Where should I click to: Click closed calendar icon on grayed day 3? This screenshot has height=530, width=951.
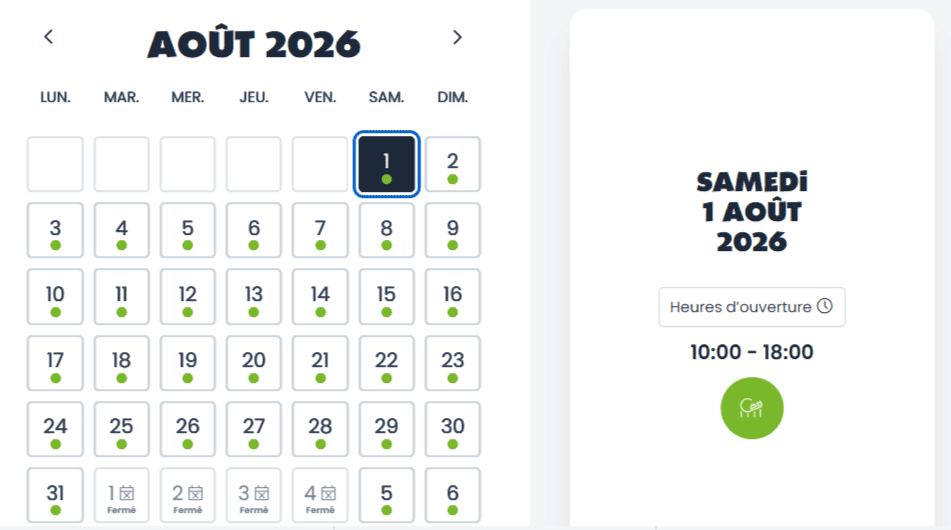[261, 493]
